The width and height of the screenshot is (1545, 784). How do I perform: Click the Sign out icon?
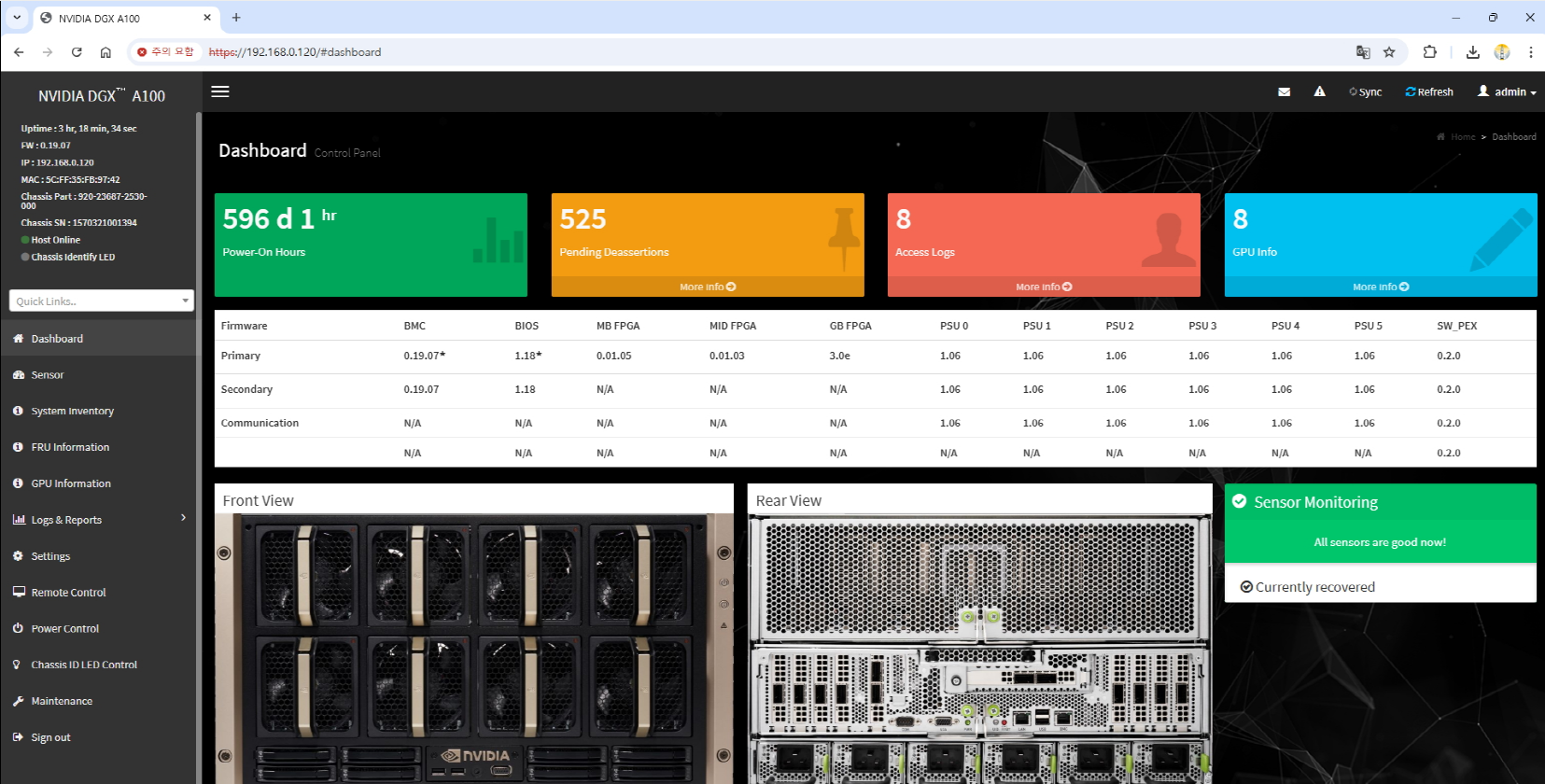[18, 737]
